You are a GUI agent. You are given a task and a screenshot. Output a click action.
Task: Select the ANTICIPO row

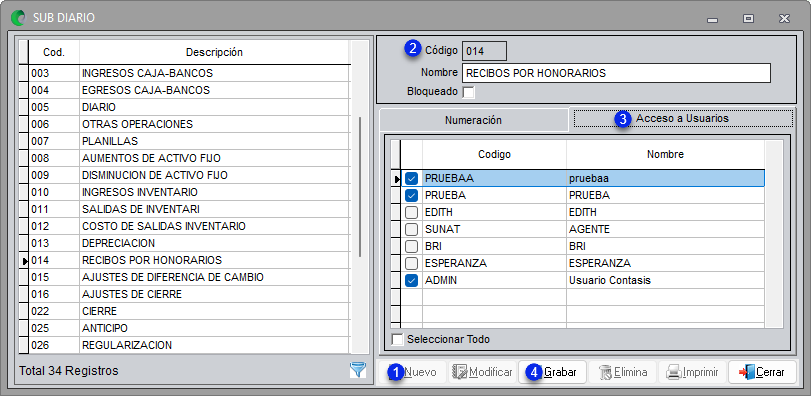[189, 328]
